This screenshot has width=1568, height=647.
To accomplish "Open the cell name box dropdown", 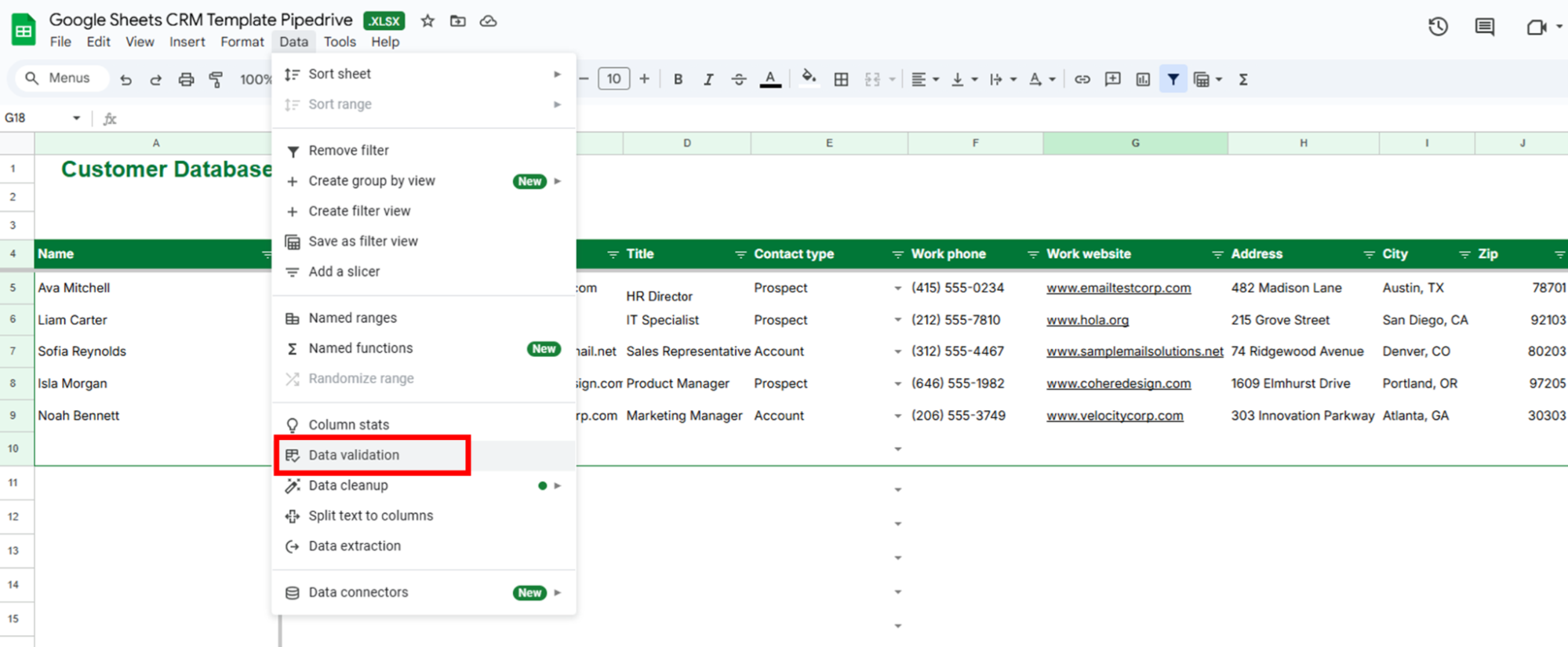I will [x=76, y=118].
